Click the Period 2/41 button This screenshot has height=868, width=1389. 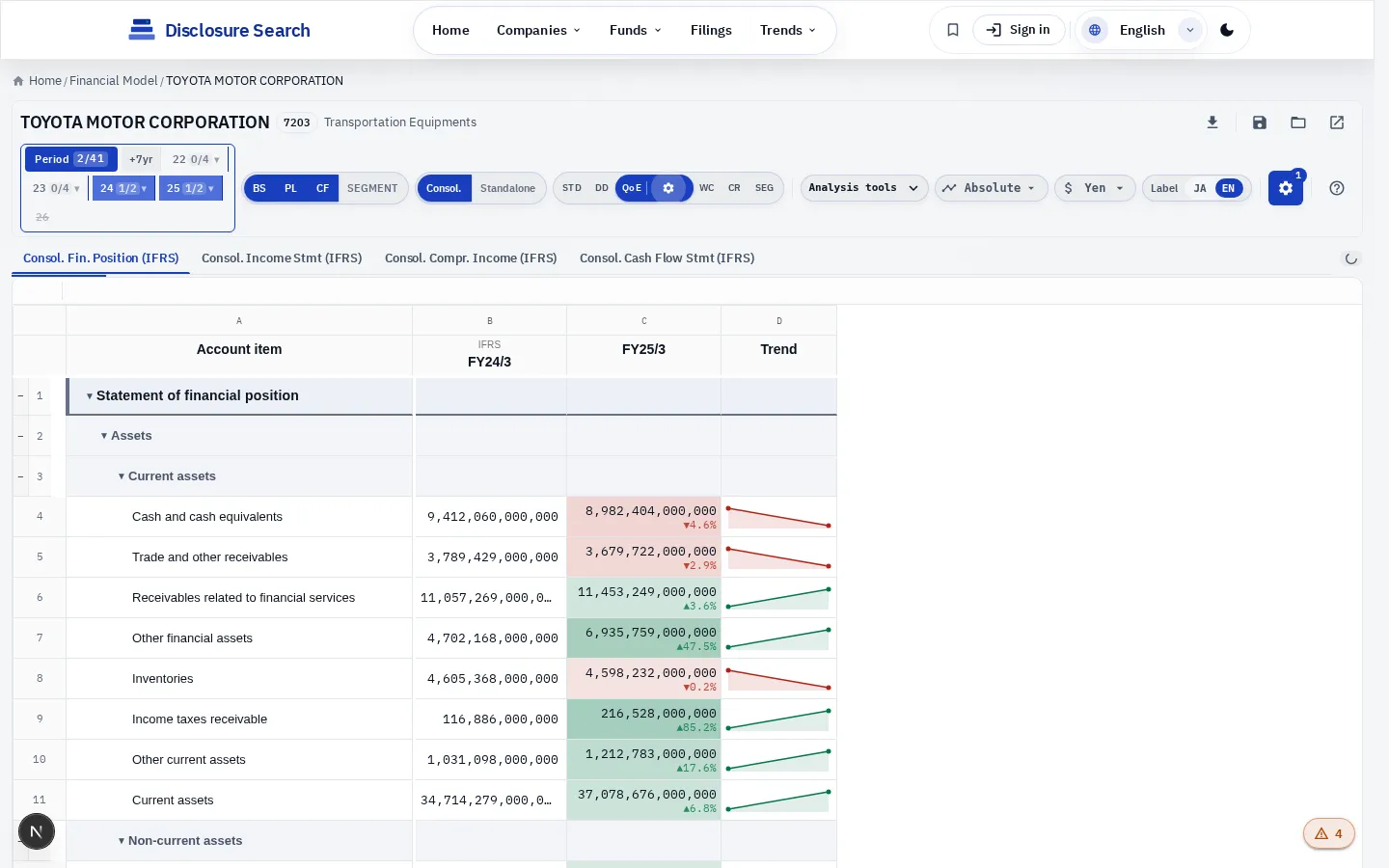pos(71,159)
